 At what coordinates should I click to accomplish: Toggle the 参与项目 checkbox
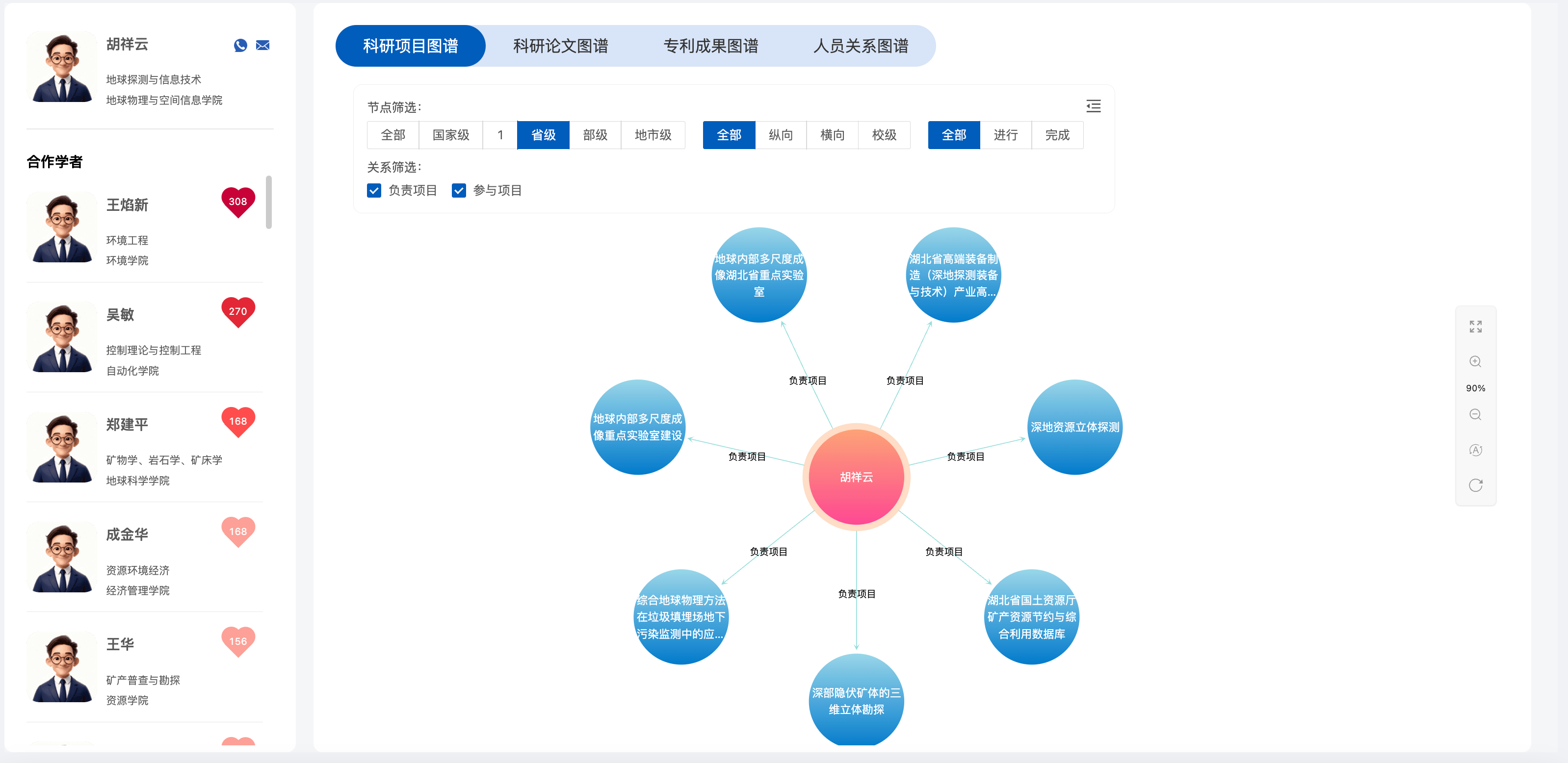tap(458, 191)
